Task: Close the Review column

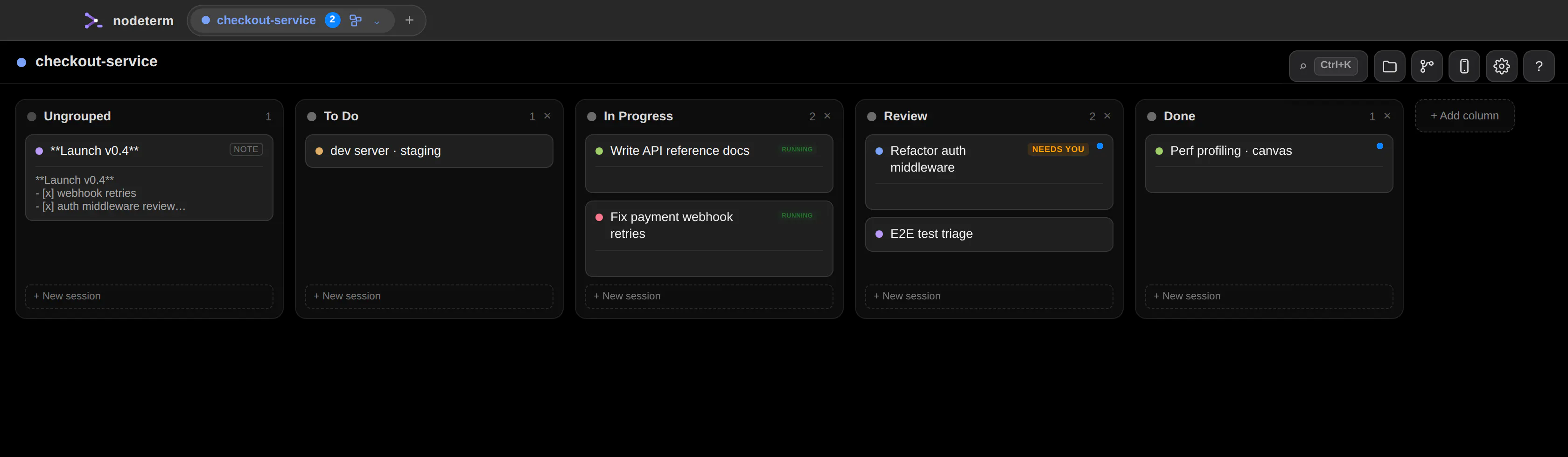Action: click(1107, 116)
